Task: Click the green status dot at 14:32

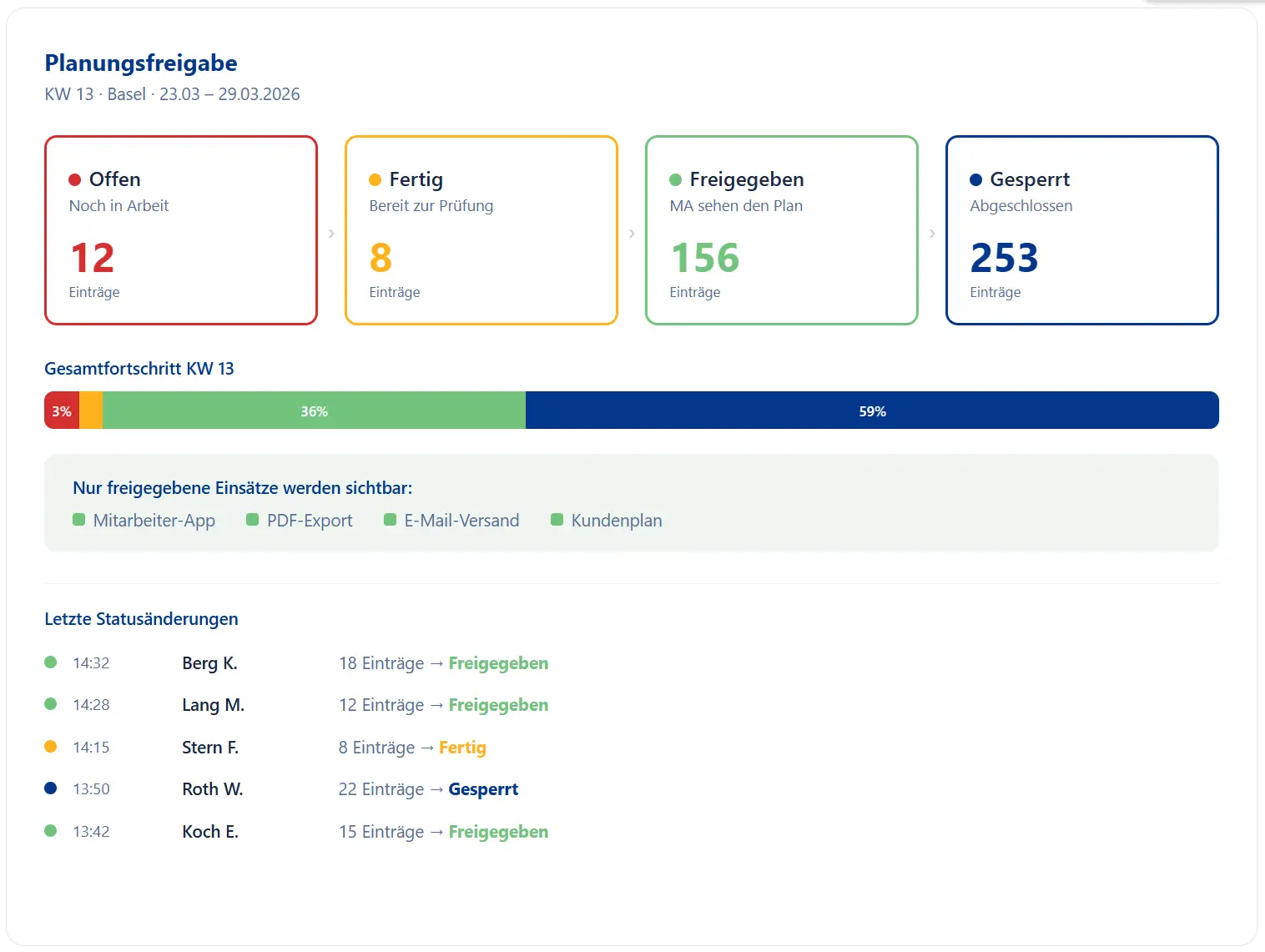Action: pos(51,662)
